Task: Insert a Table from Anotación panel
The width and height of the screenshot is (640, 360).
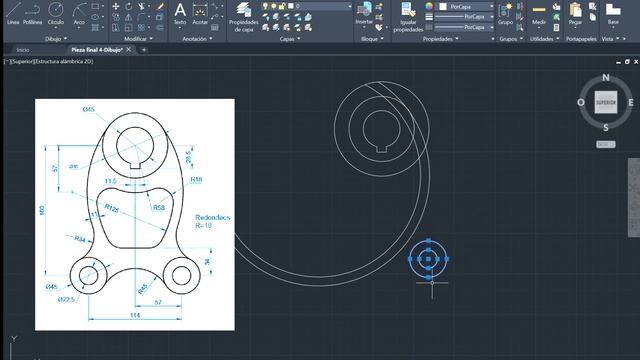Action: click(215, 28)
